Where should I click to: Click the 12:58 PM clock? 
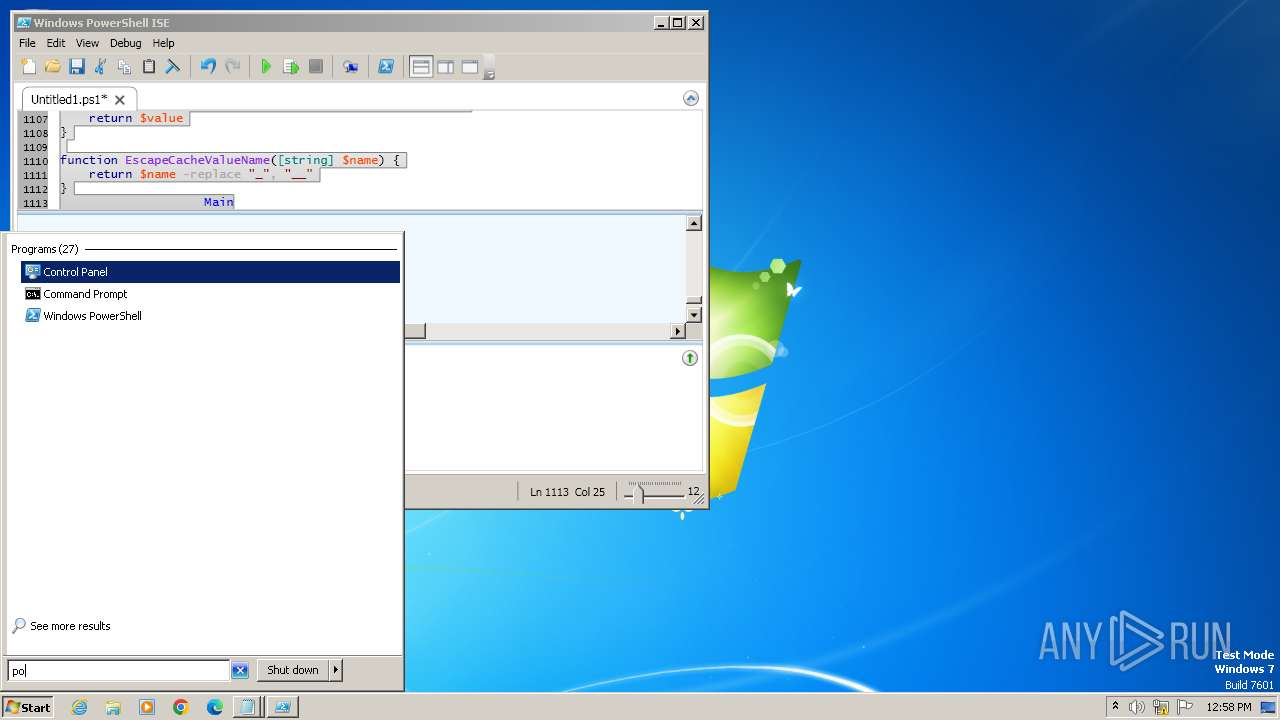tap(1229, 707)
